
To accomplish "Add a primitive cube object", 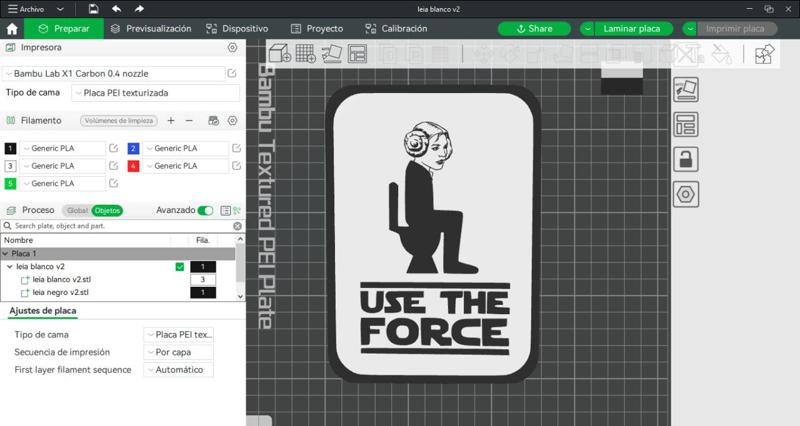I will click(x=280, y=54).
